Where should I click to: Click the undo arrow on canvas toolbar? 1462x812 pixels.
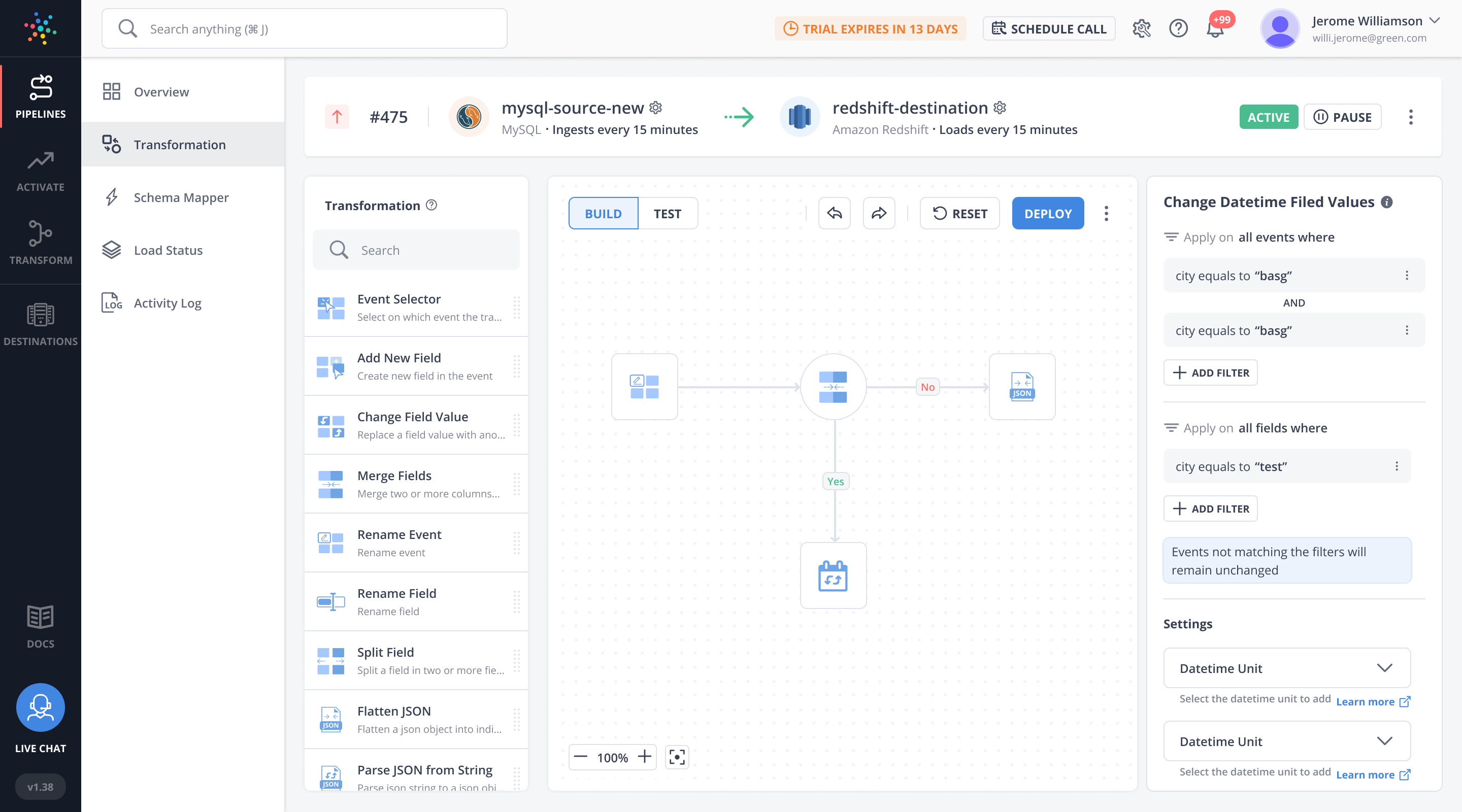(834, 213)
